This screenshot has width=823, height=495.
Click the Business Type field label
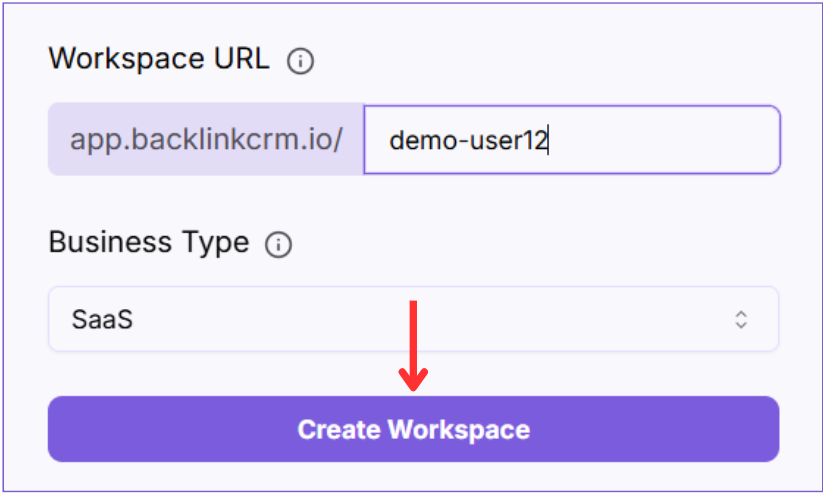point(149,243)
